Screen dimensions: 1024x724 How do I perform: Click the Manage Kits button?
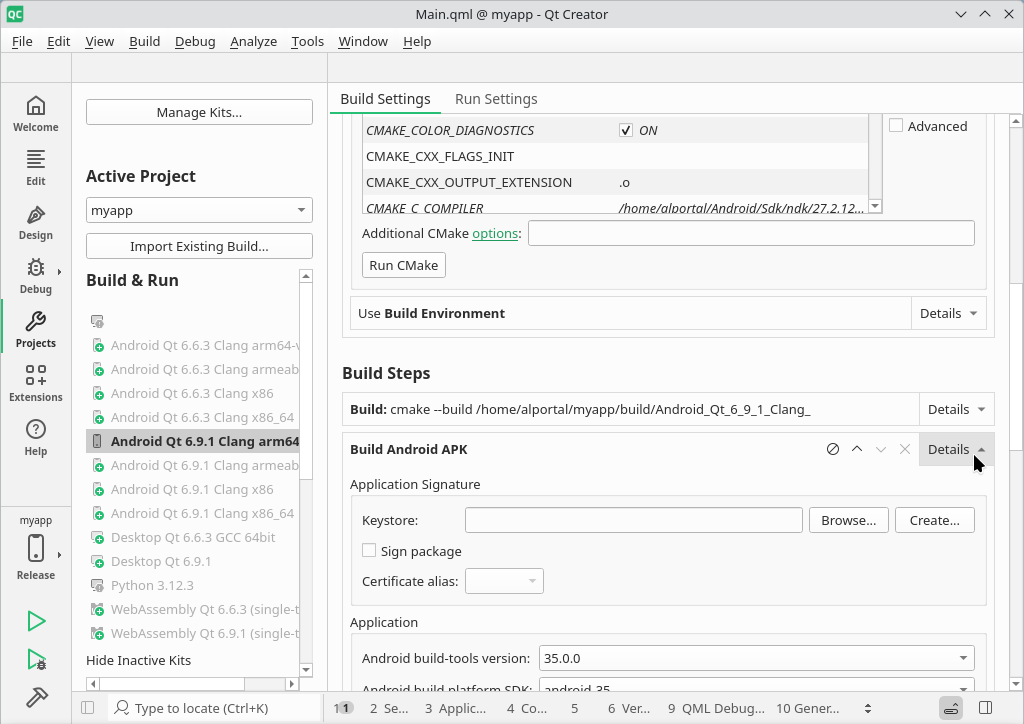point(199,112)
